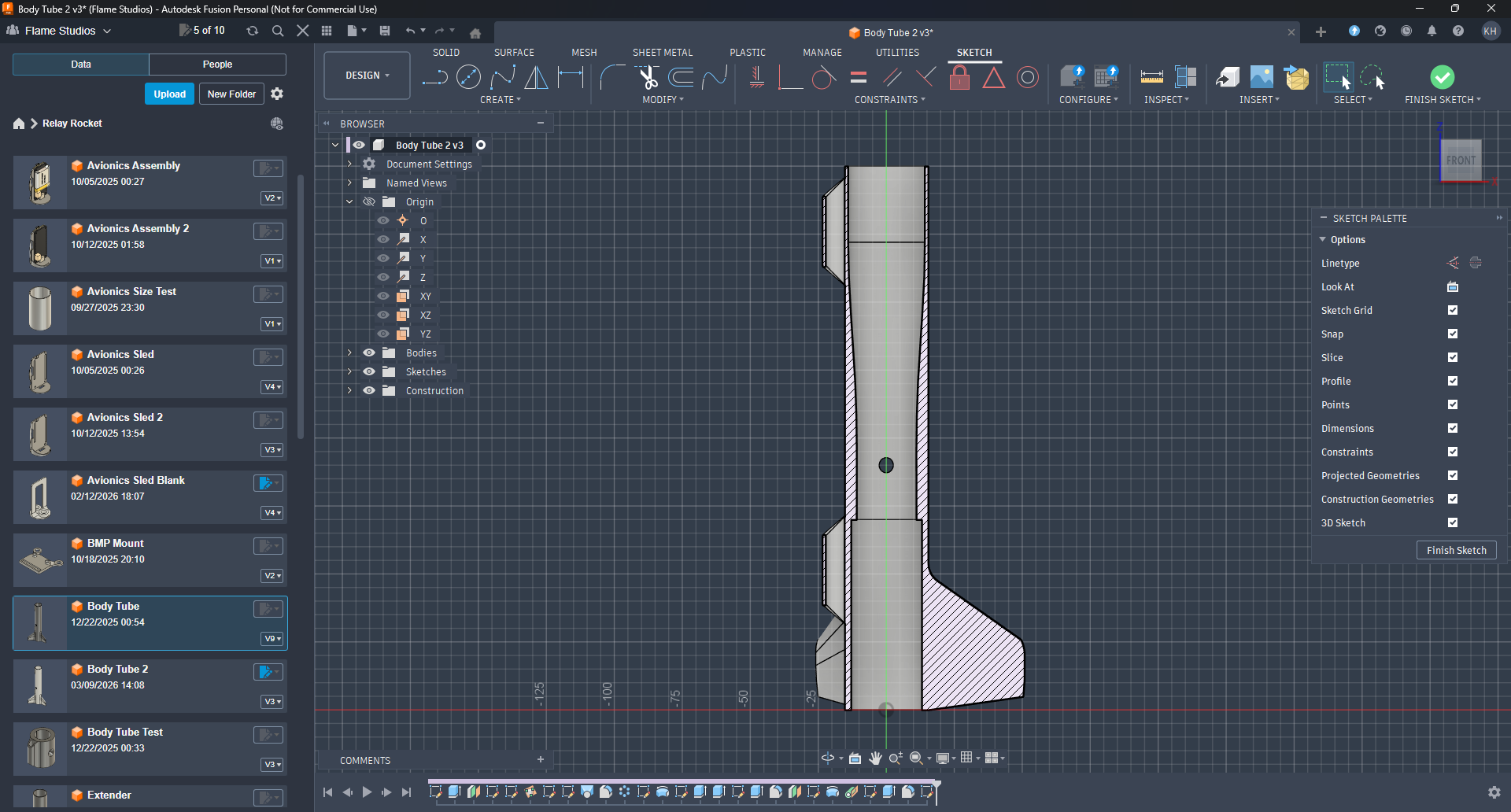This screenshot has width=1511, height=812.
Task: Switch to the SOLID tab
Action: pos(446,53)
